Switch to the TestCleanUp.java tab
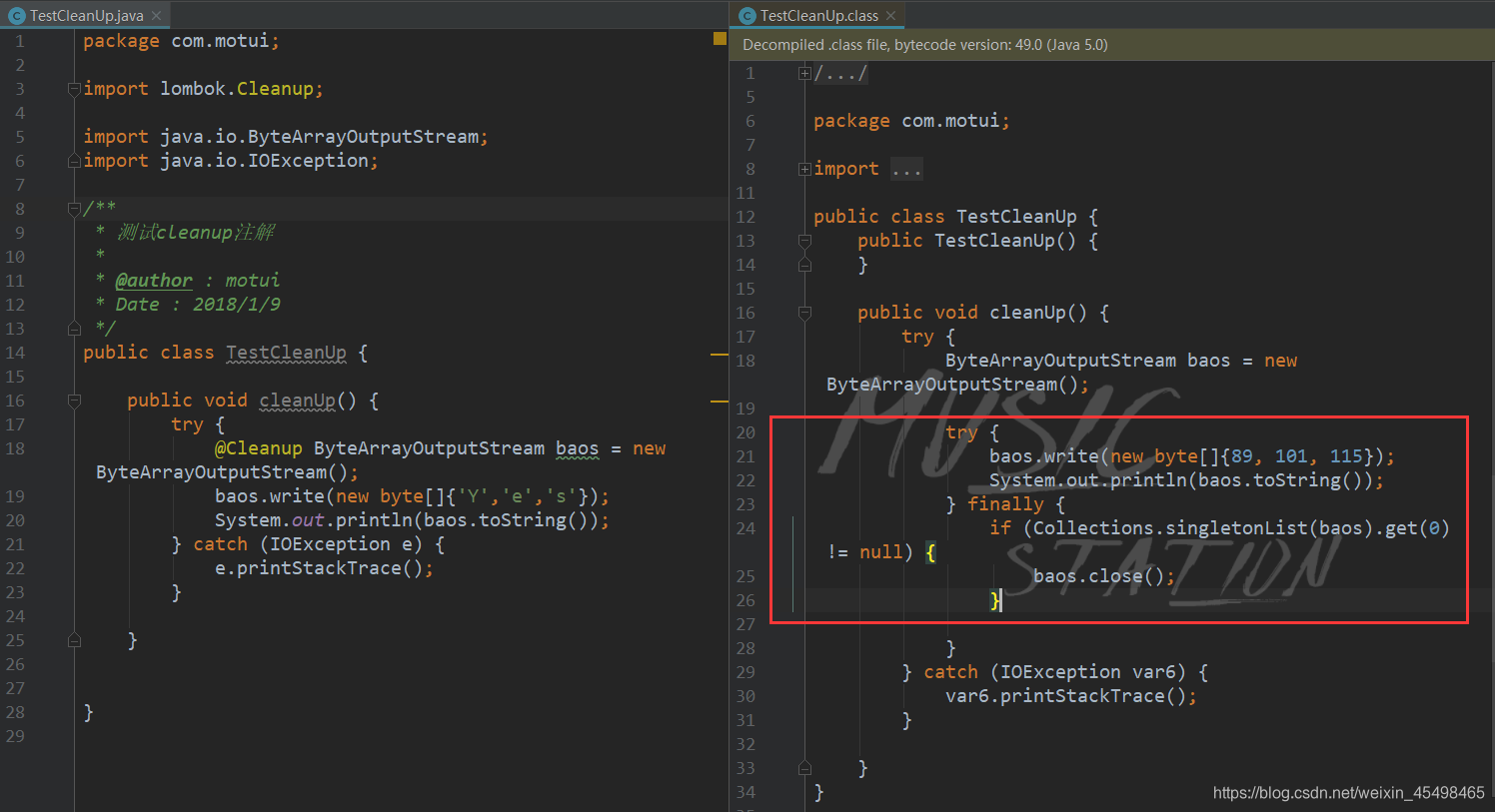The image size is (1495, 812). pyautogui.click(x=86, y=16)
